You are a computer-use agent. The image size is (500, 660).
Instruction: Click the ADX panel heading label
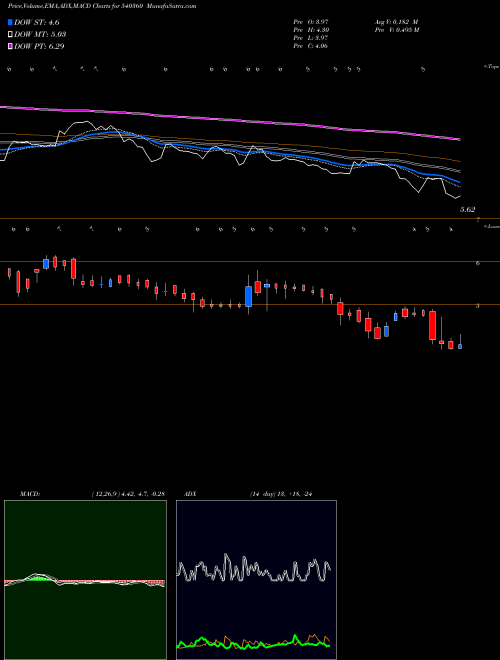[191, 494]
